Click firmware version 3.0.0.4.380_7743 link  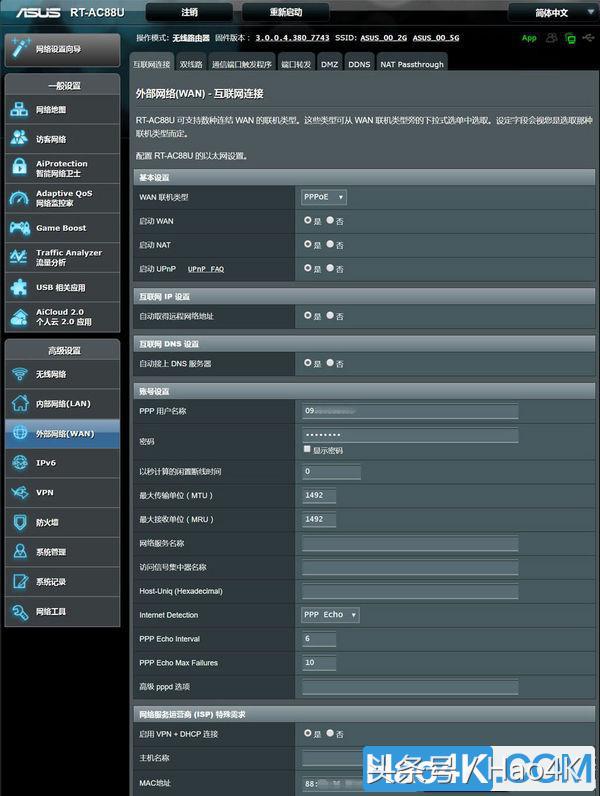292,38
